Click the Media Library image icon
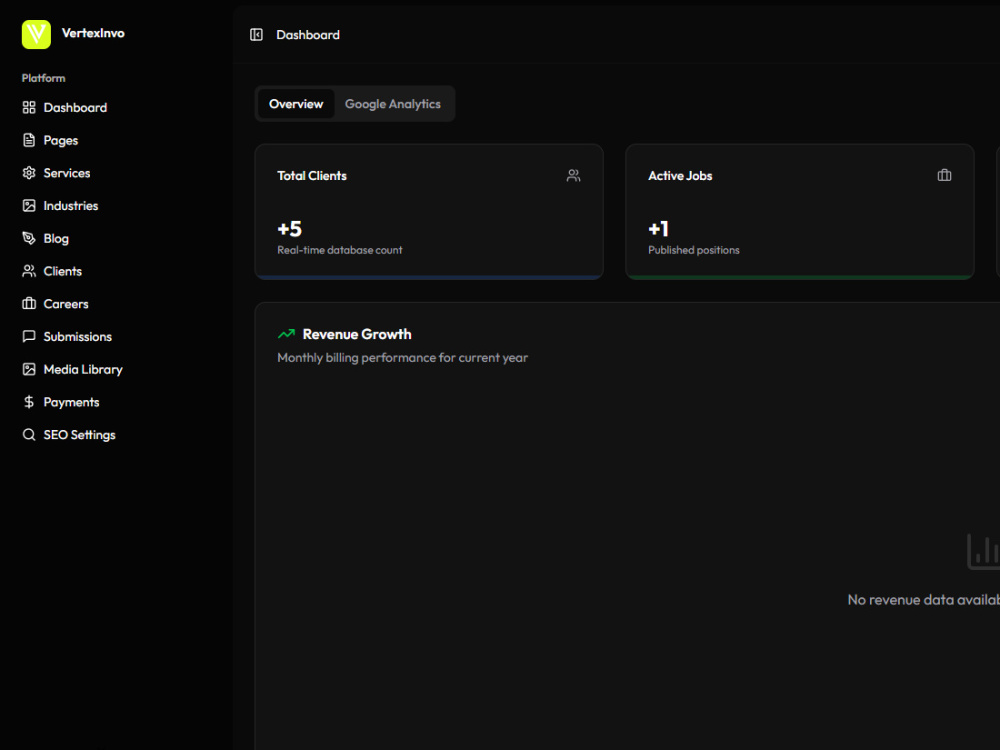Image resolution: width=1000 pixels, height=750 pixels. (x=29, y=369)
